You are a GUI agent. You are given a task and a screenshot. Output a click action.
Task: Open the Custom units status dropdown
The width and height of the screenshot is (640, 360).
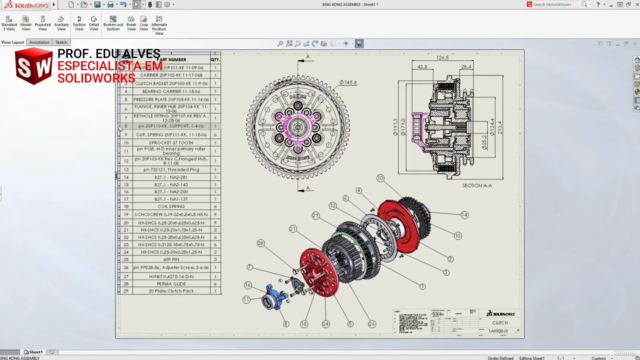pos(602,358)
